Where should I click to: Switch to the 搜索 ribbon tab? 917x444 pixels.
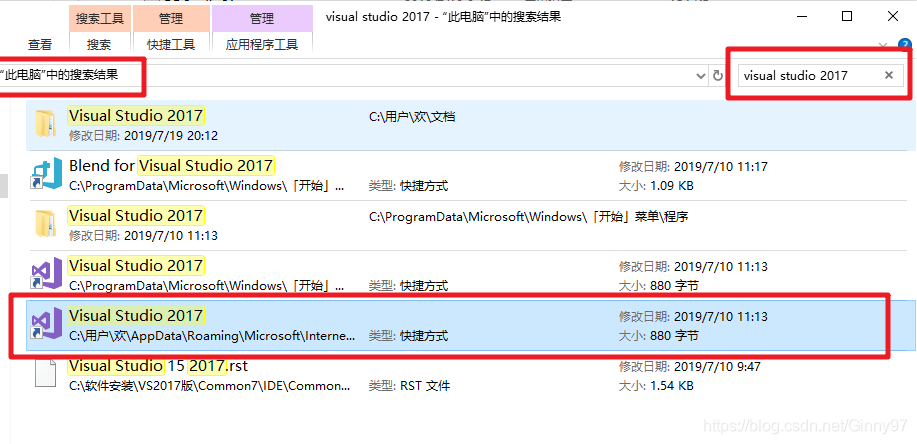pos(99,44)
